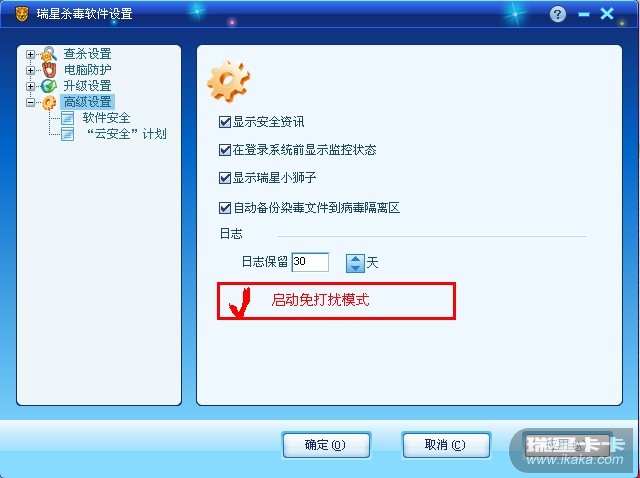Image resolution: width=640 pixels, height=478 pixels.
Task: Click the magnifier icon beside 查杀设置
Action: [x=49, y=54]
